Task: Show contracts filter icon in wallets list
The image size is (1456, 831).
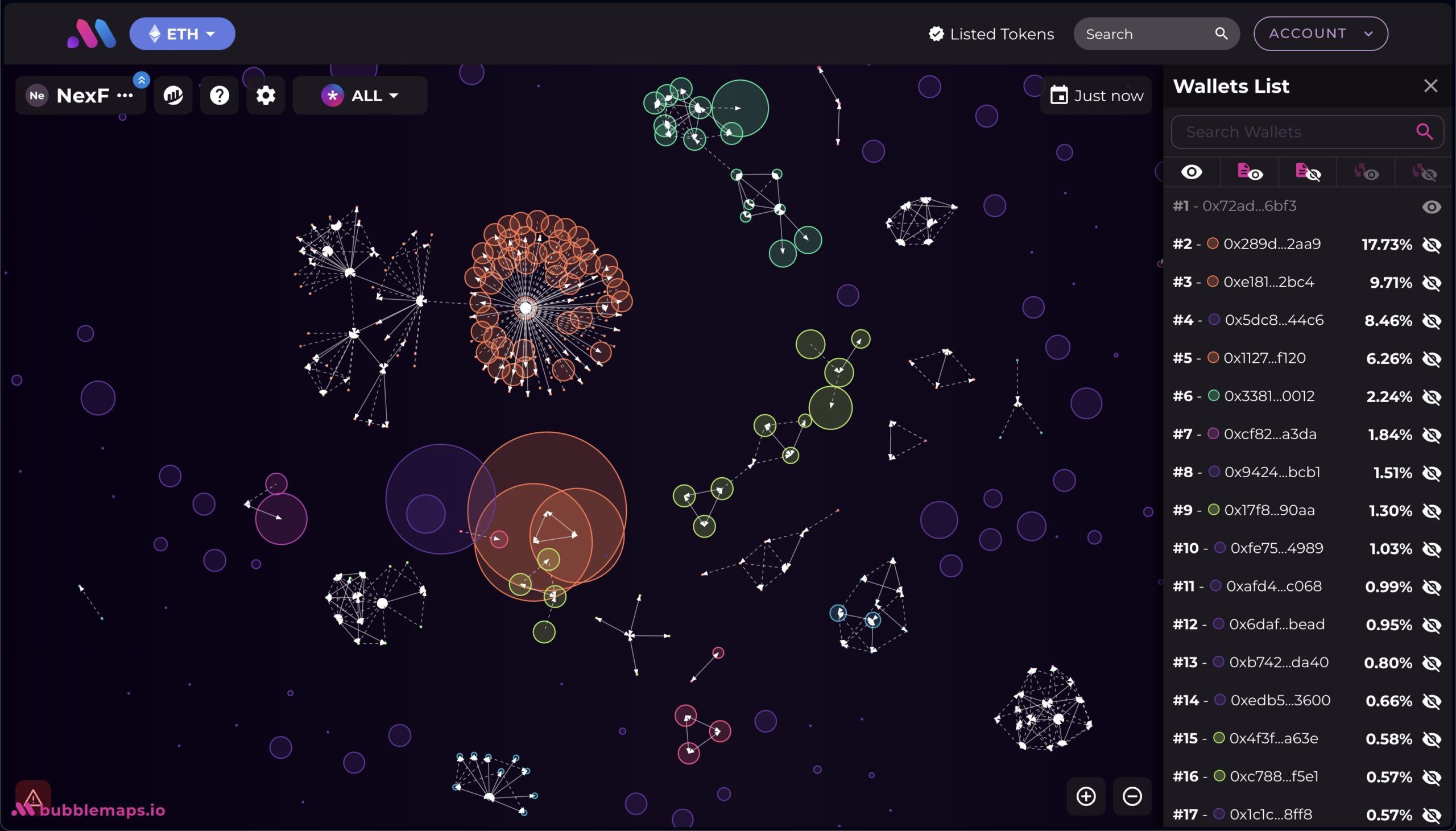Action: (1250, 172)
